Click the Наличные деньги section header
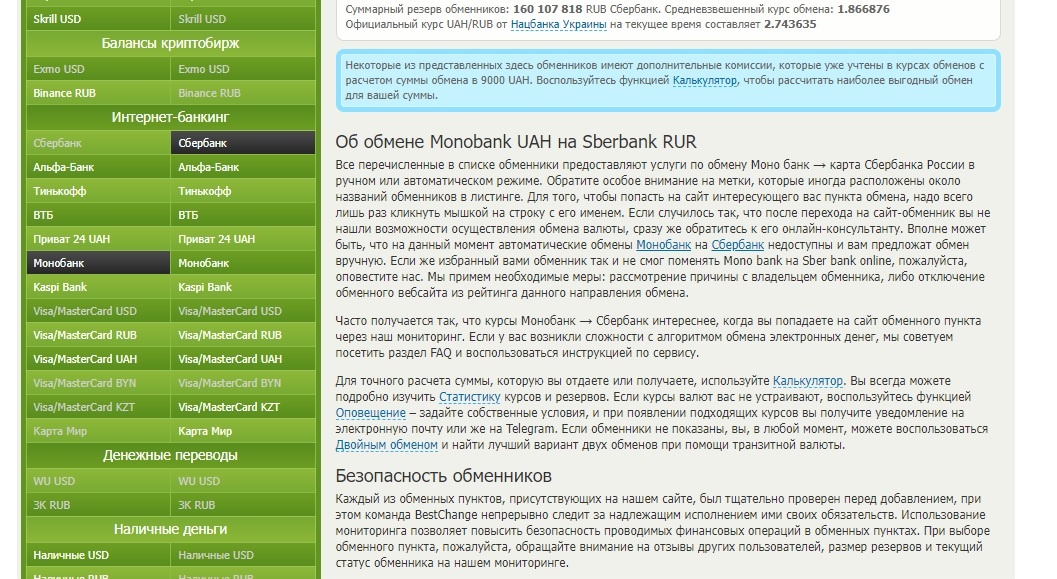The image size is (1057, 579). [x=171, y=530]
